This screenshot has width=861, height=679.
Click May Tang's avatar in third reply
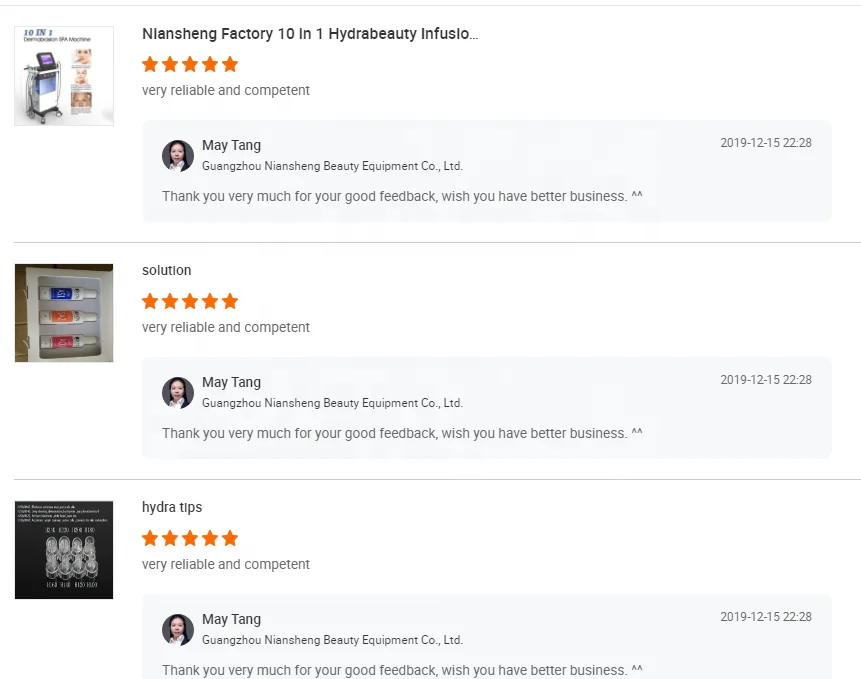click(178, 630)
